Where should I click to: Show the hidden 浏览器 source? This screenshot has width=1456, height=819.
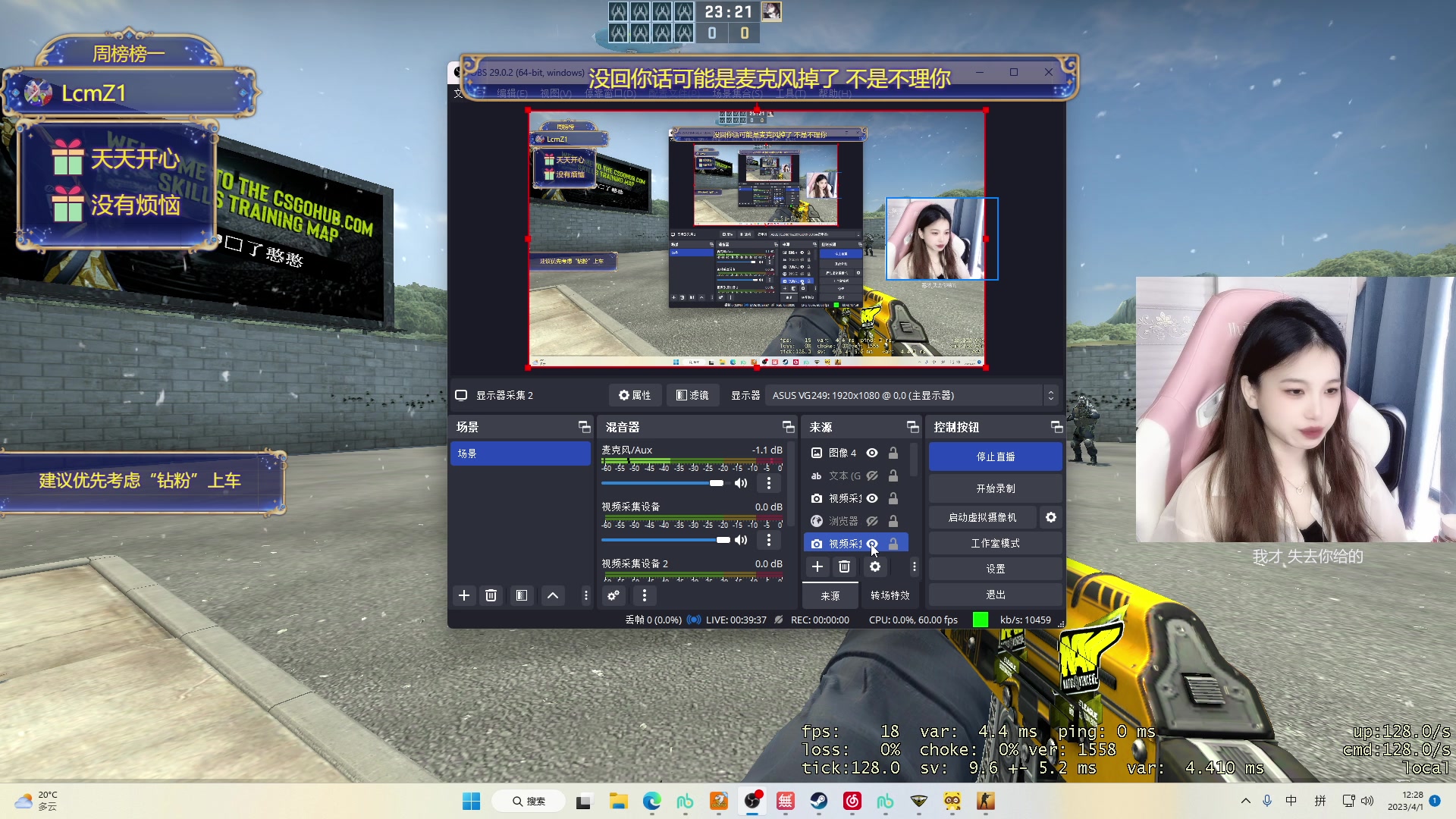pos(872,521)
